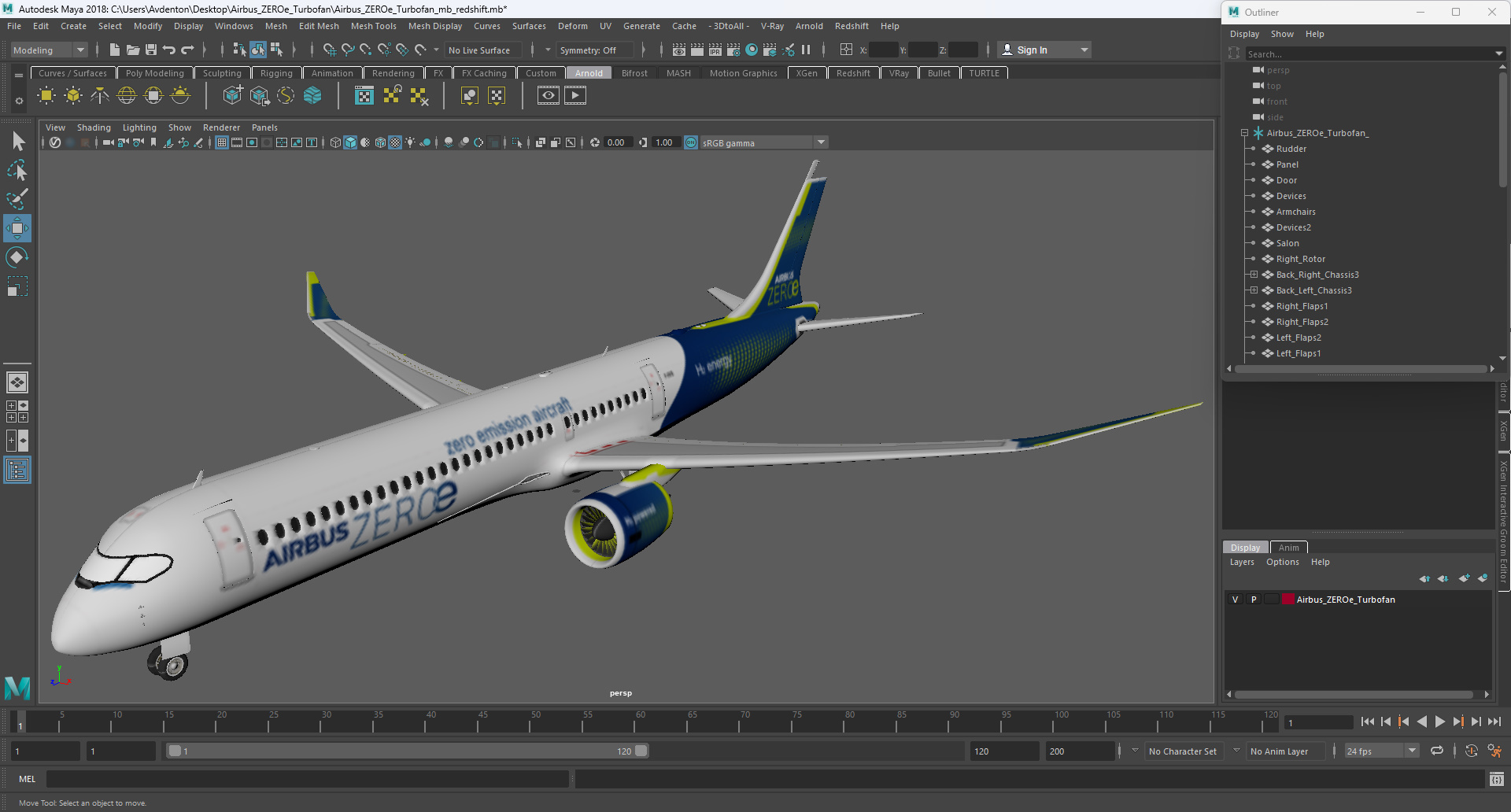Expand Back_Right_Chassis3 node in Outliner
Screen dimensions: 1511x812
1254,275
